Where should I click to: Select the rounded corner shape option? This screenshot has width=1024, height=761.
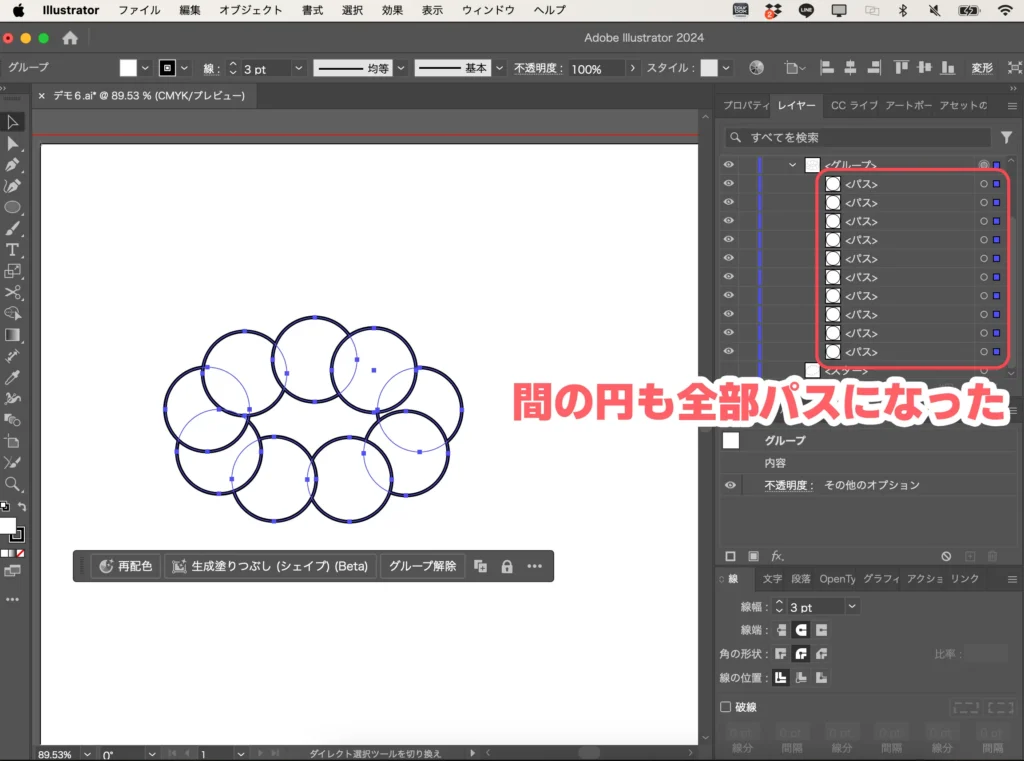point(800,654)
